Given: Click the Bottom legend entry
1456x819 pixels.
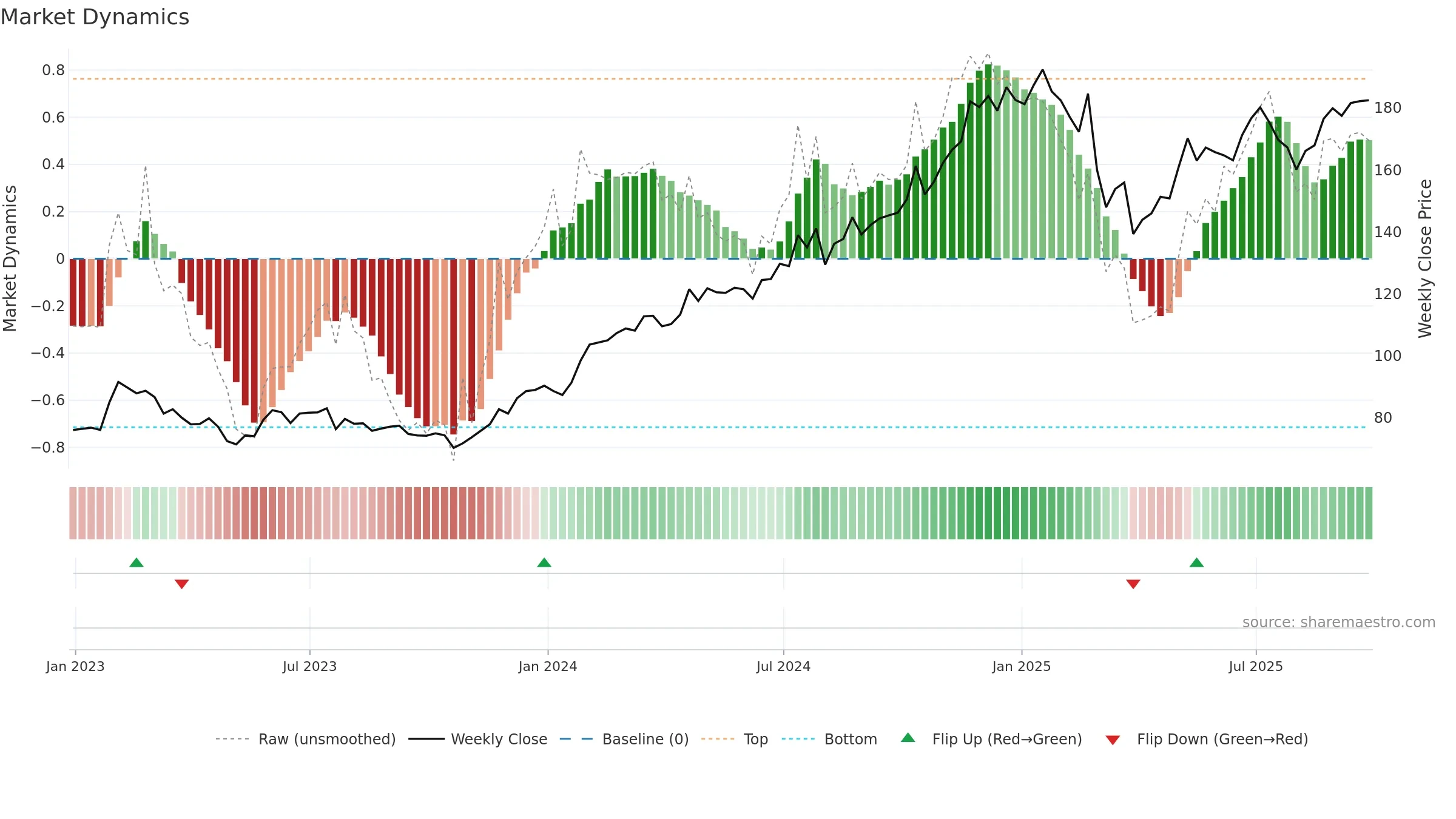Looking at the screenshot, I should click(x=829, y=739).
